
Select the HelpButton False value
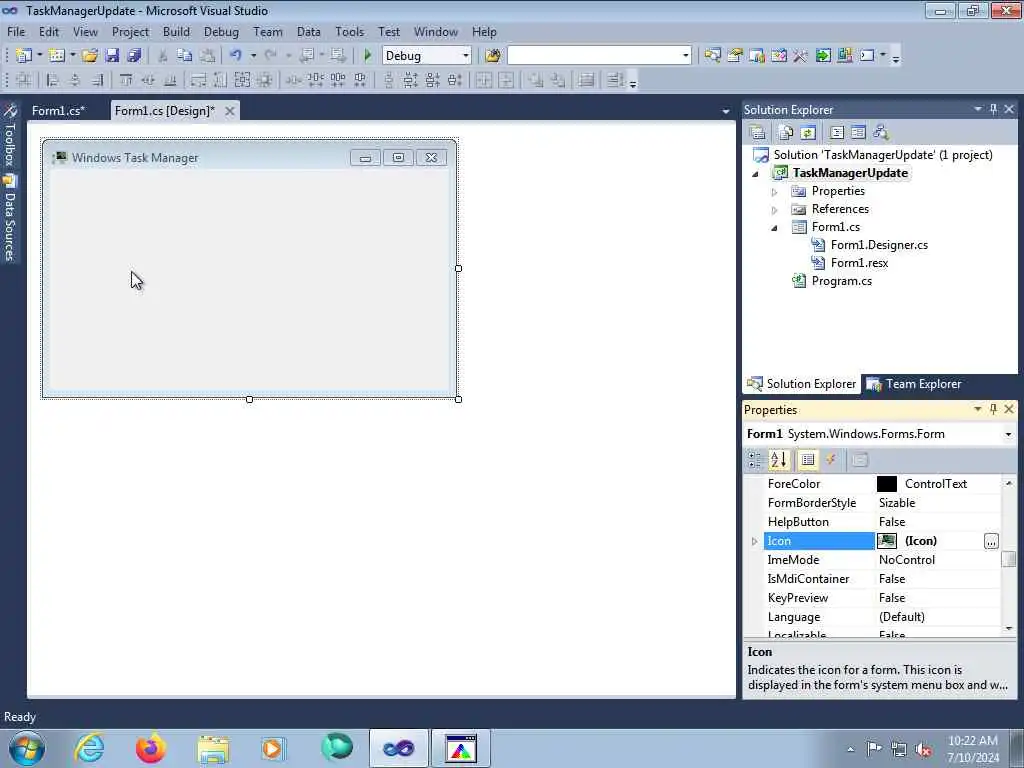[x=937, y=522]
